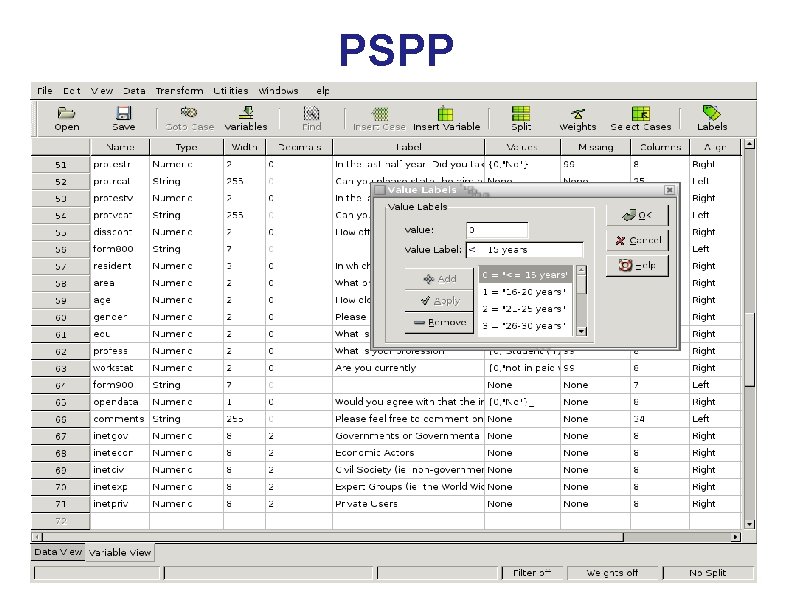Open the Data menu
This screenshot has width=794, height=595.
click(134, 91)
